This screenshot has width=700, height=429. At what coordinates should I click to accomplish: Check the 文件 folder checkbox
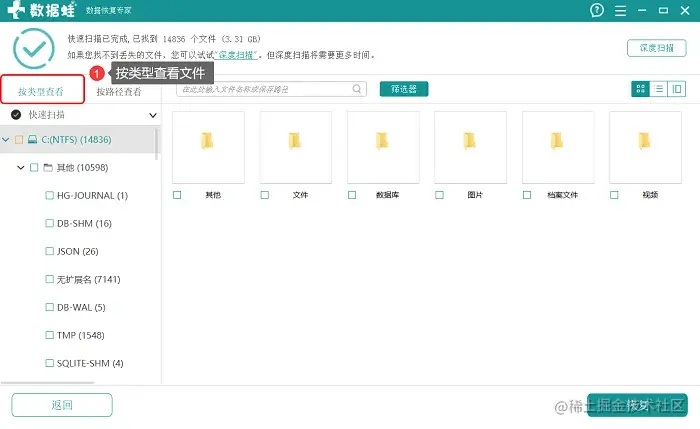coord(265,195)
